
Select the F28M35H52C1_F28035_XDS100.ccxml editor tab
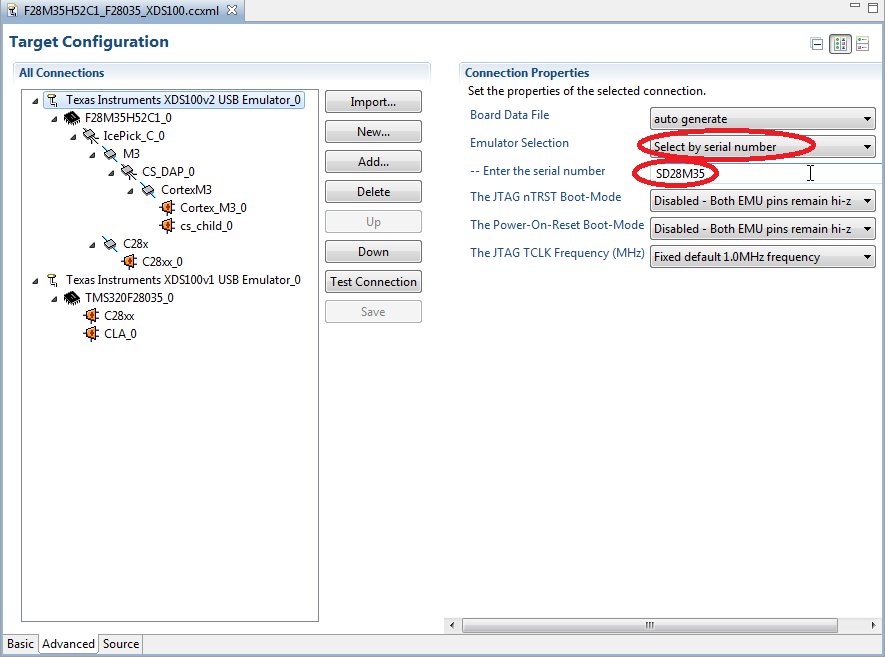(121, 11)
